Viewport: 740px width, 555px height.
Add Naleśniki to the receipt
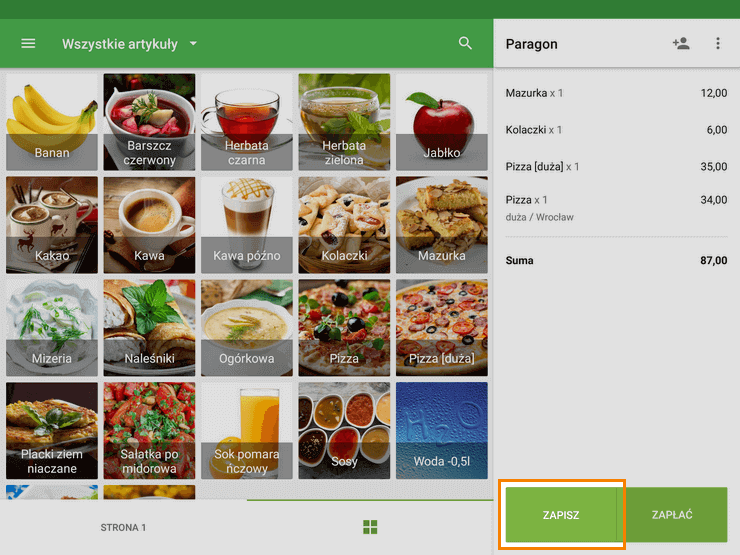[x=149, y=328]
